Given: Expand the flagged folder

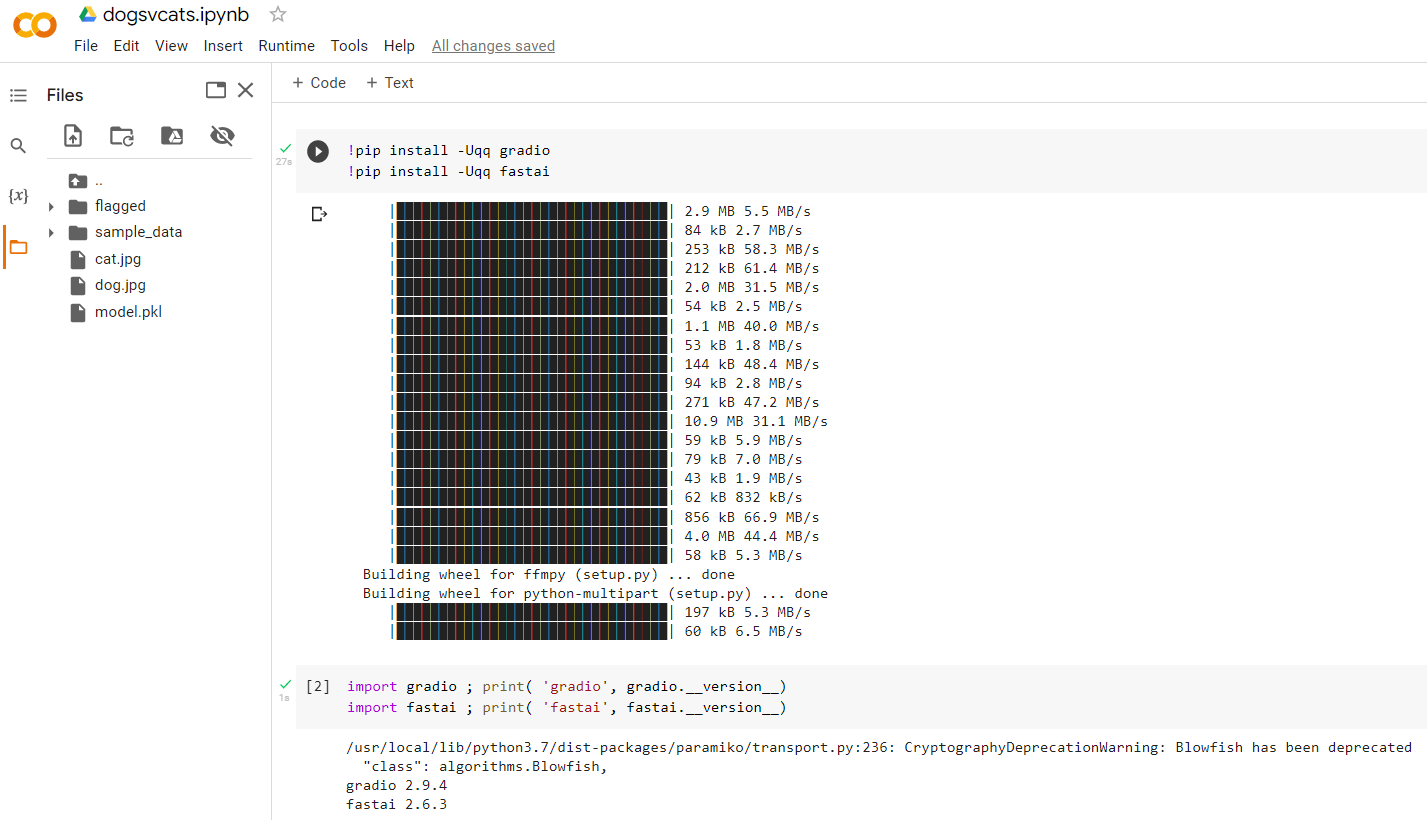Looking at the screenshot, I should [51, 207].
